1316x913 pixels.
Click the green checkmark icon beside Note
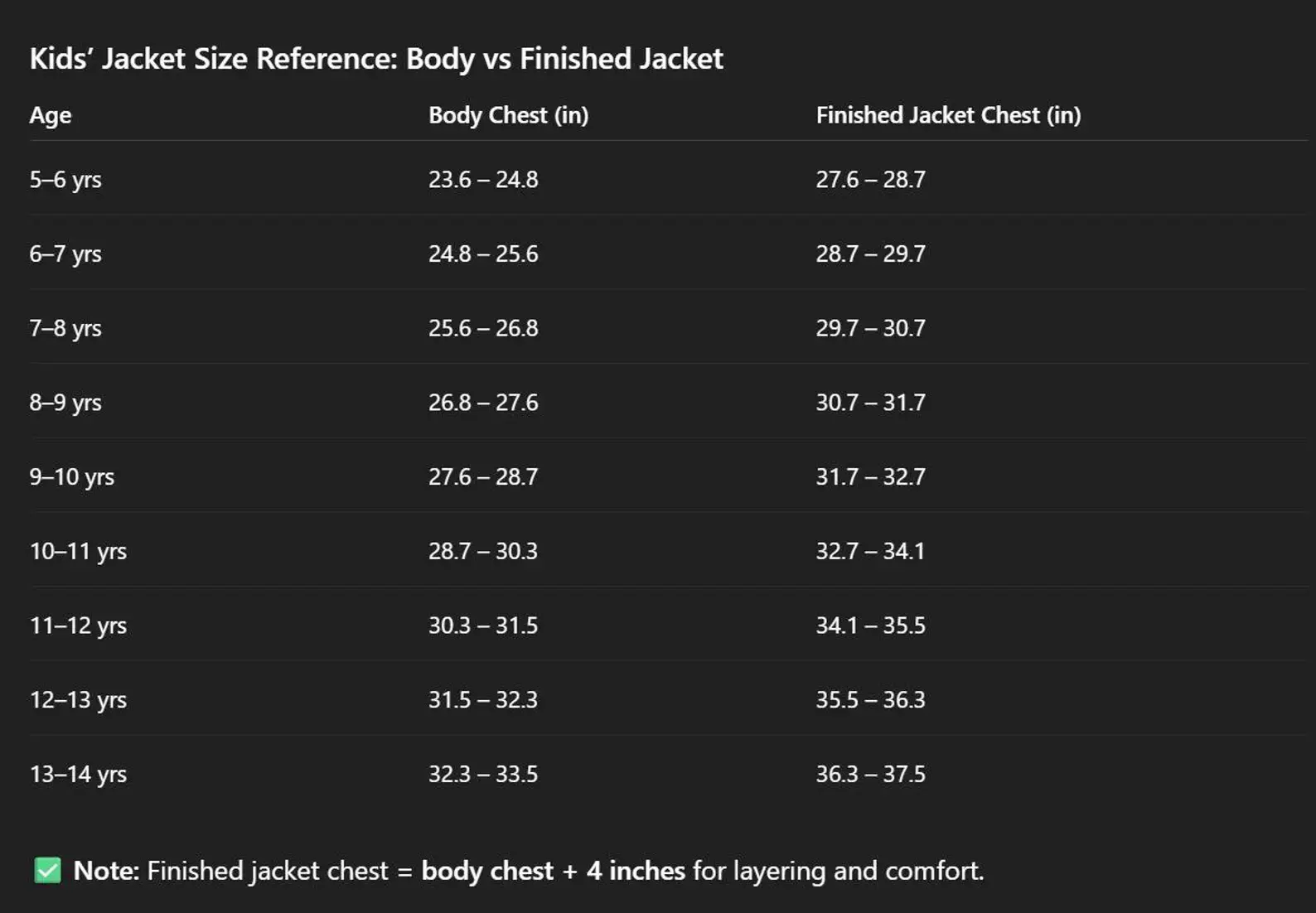pyautogui.click(x=48, y=871)
